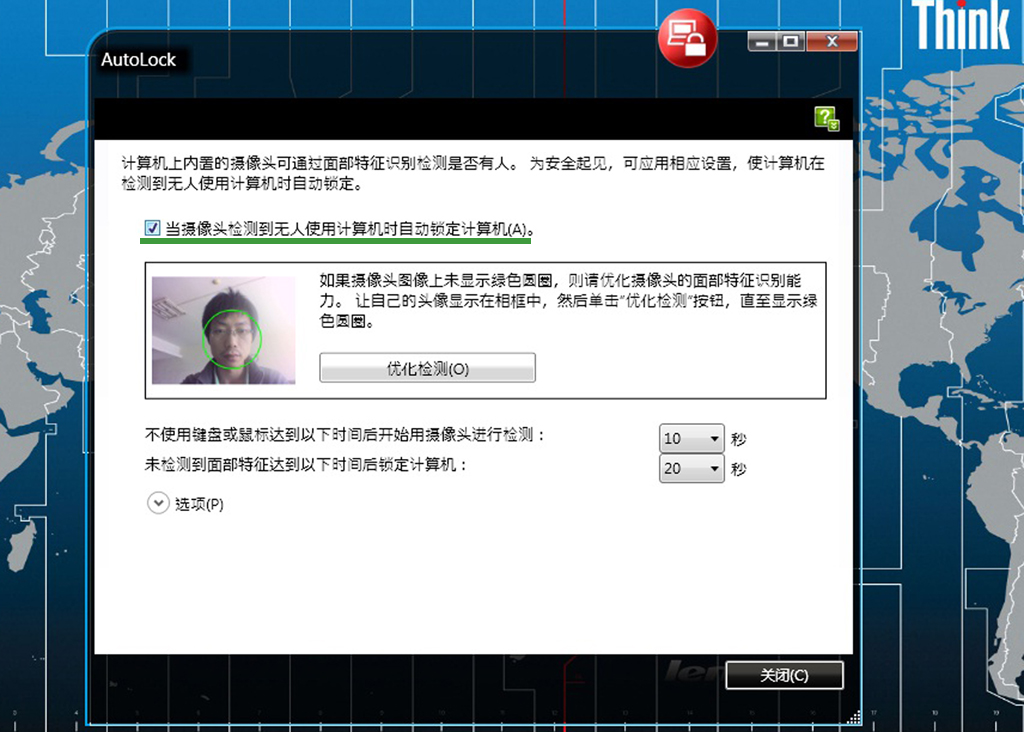The height and width of the screenshot is (732, 1024).
Task: Open the 20 seconds lock delay dropdown
Action: pos(692,468)
